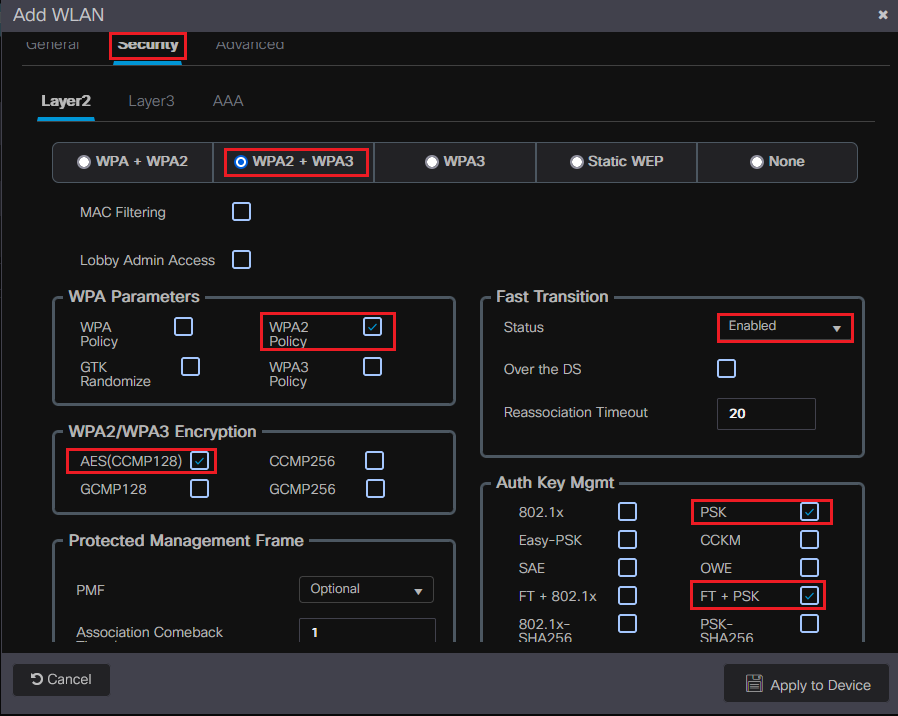Uncheck the AES(CCMP128) encryption checkbox
Screen dimensions: 898x716
point(200,461)
